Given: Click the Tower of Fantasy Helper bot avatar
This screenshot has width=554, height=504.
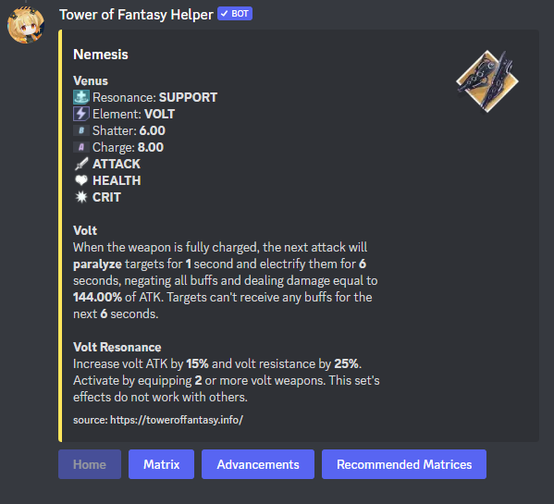Looking at the screenshot, I should (26, 25).
